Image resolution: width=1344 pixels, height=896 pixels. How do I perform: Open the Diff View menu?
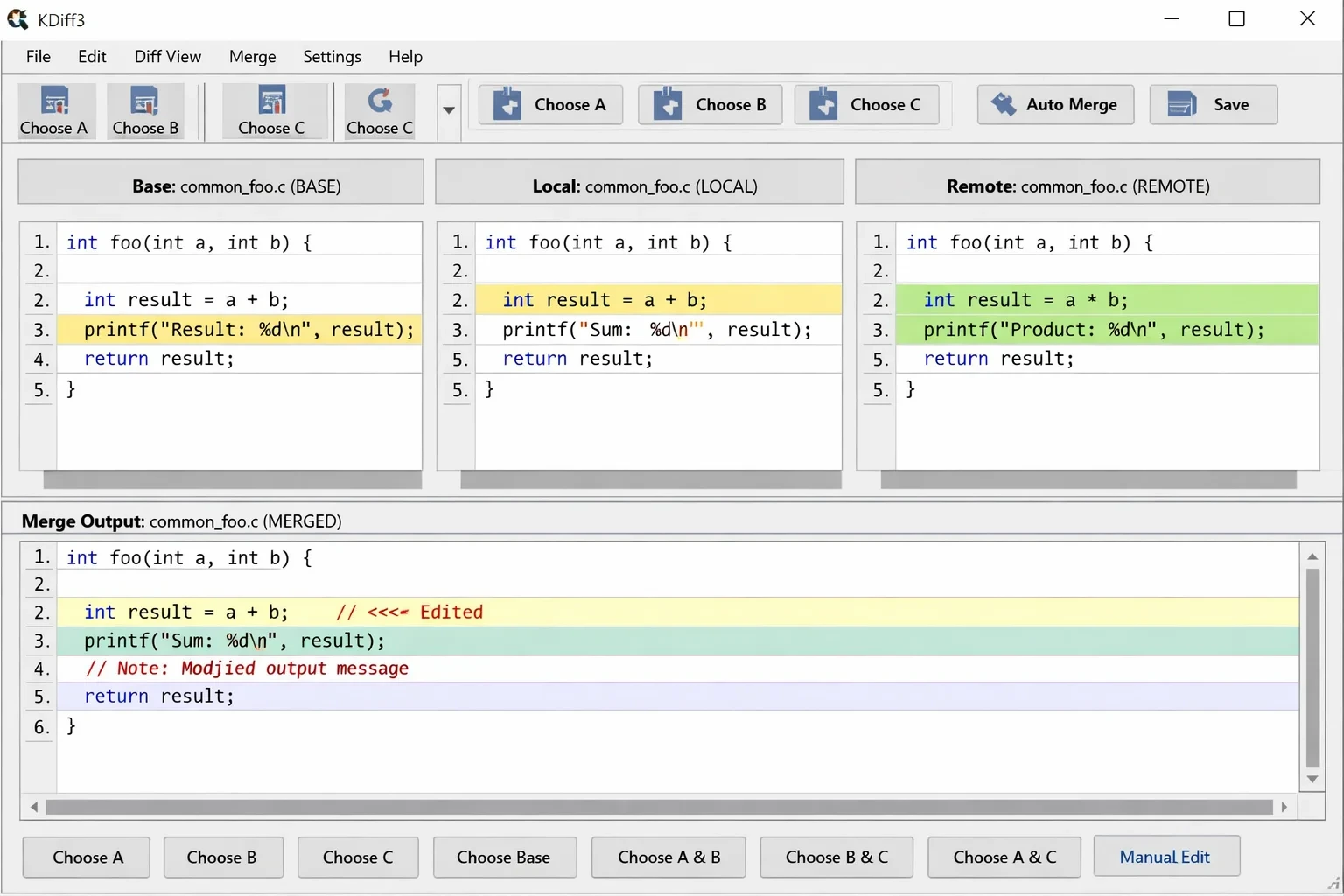168,57
